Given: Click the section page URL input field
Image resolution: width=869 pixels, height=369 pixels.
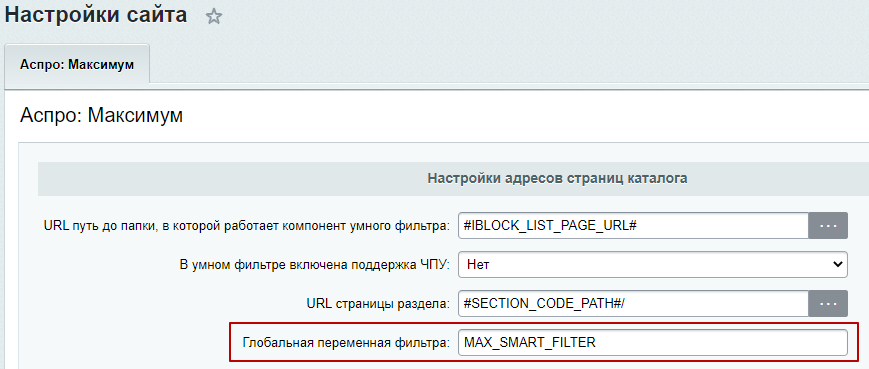Looking at the screenshot, I should click(633, 304).
